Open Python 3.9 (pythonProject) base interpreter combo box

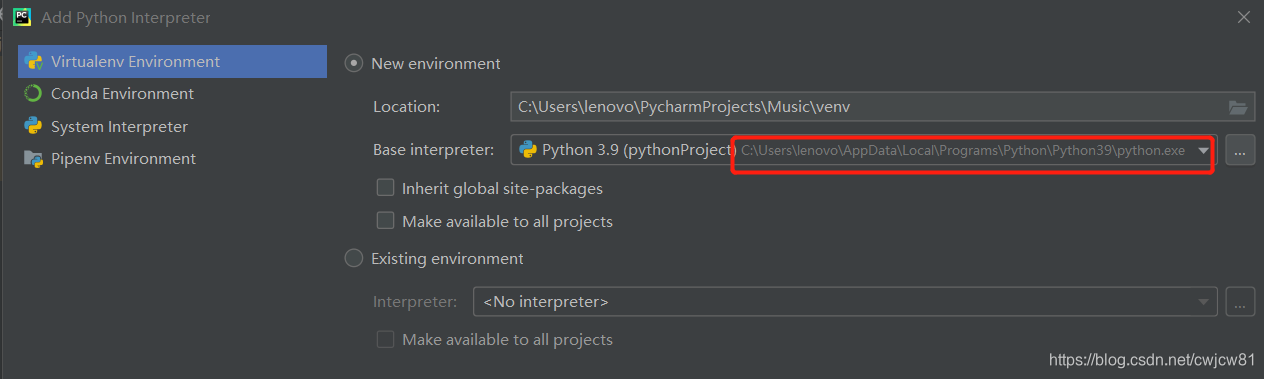(x=864, y=150)
